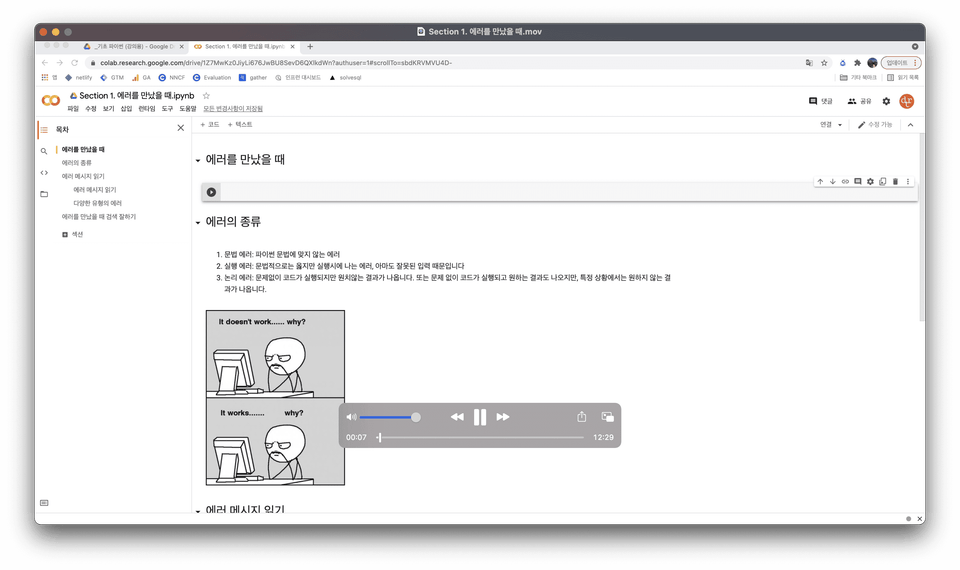Adjust the QuickTime volume slider
The image size is (960, 570).
click(x=390, y=417)
